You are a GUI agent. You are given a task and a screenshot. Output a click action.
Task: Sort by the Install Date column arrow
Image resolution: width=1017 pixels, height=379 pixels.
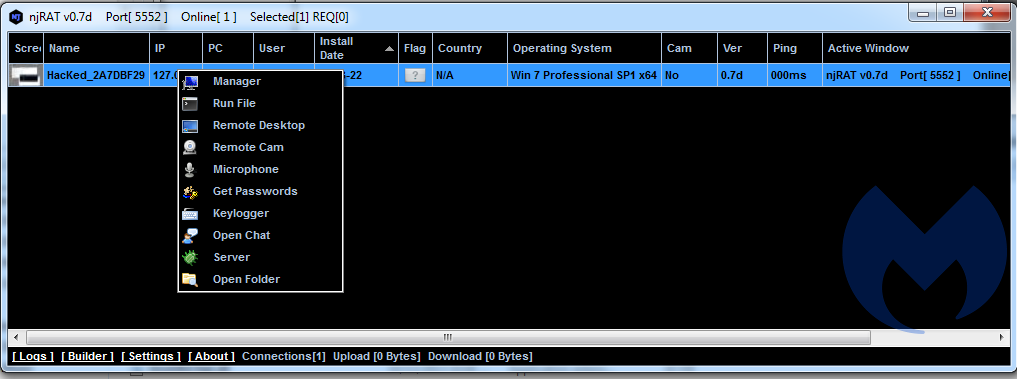(389, 49)
